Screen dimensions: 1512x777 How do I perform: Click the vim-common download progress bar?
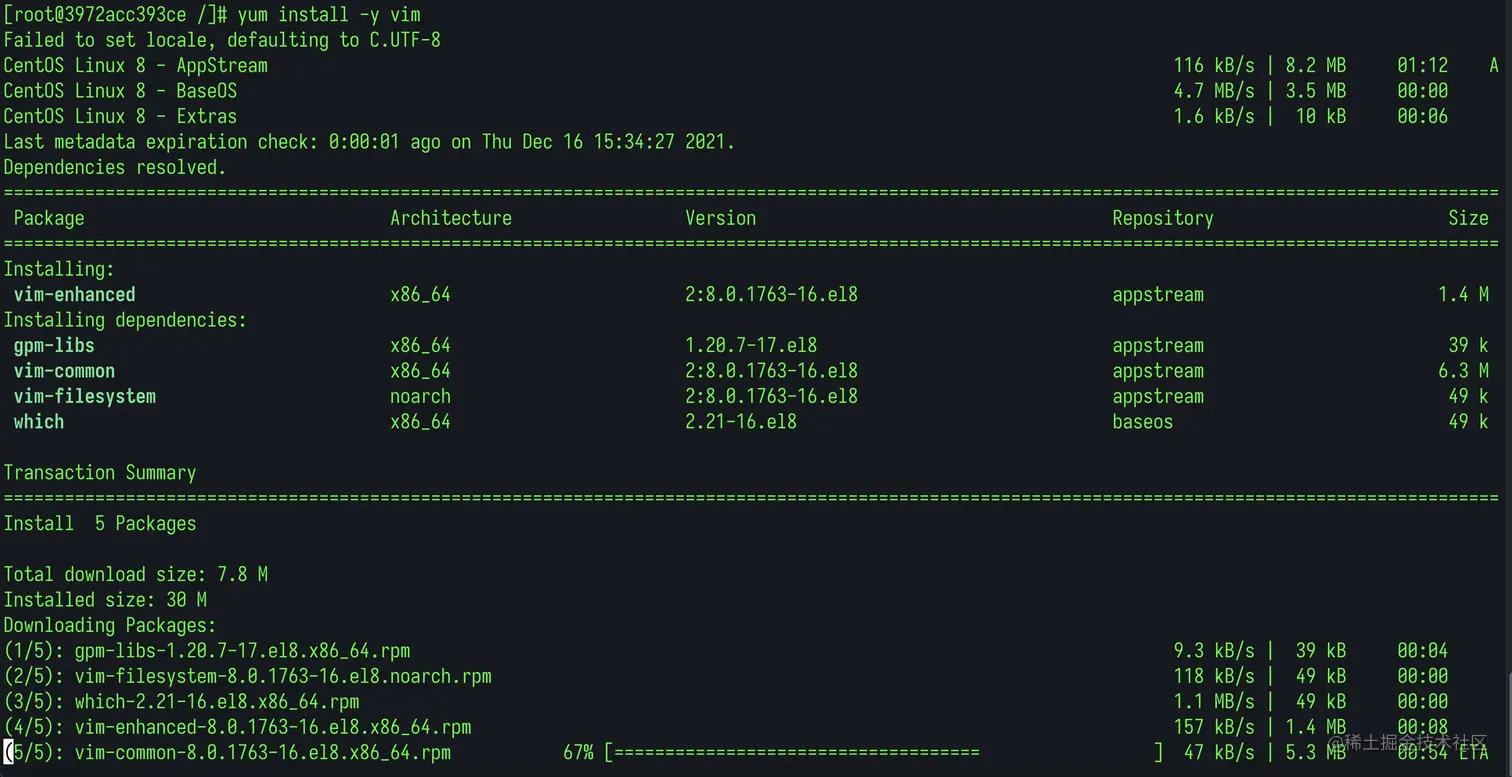(x=883, y=753)
